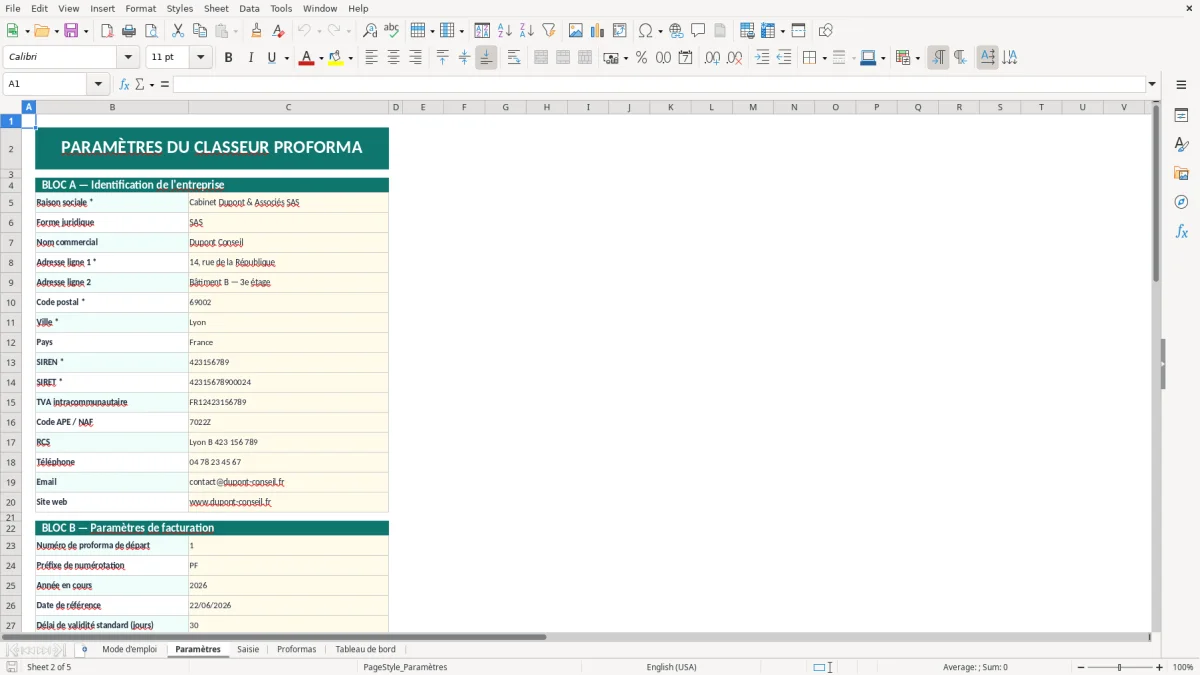Switch to the Mode d'emploi tab
The width and height of the screenshot is (1200, 675).
129,649
